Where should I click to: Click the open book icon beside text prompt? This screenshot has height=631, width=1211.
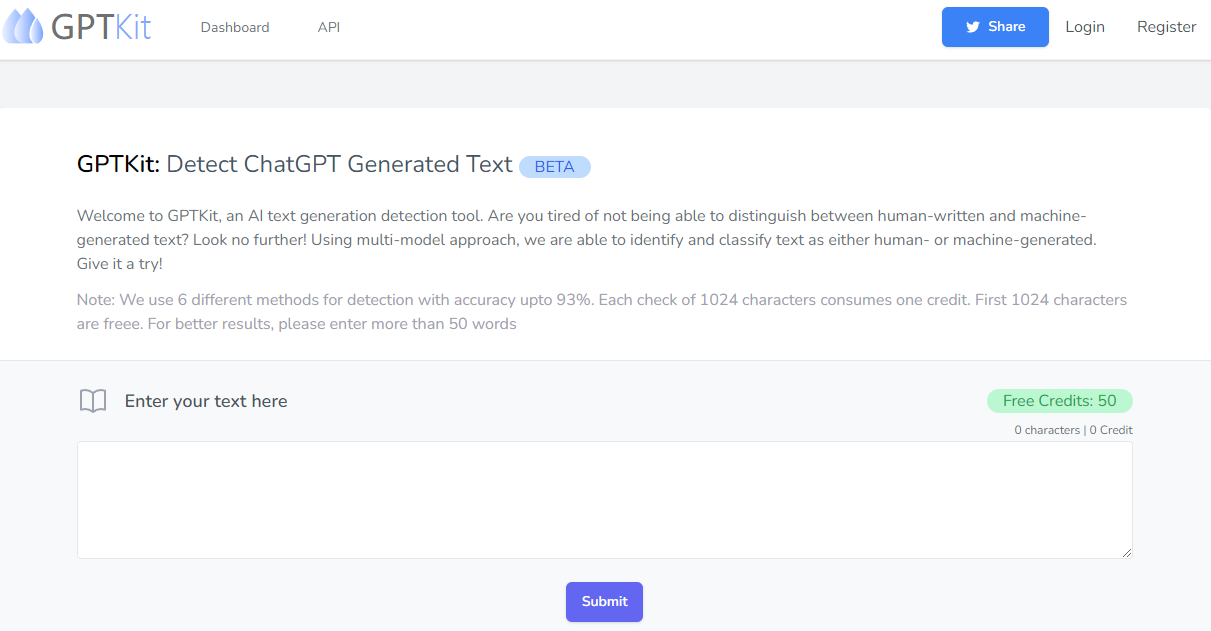[x=92, y=400]
